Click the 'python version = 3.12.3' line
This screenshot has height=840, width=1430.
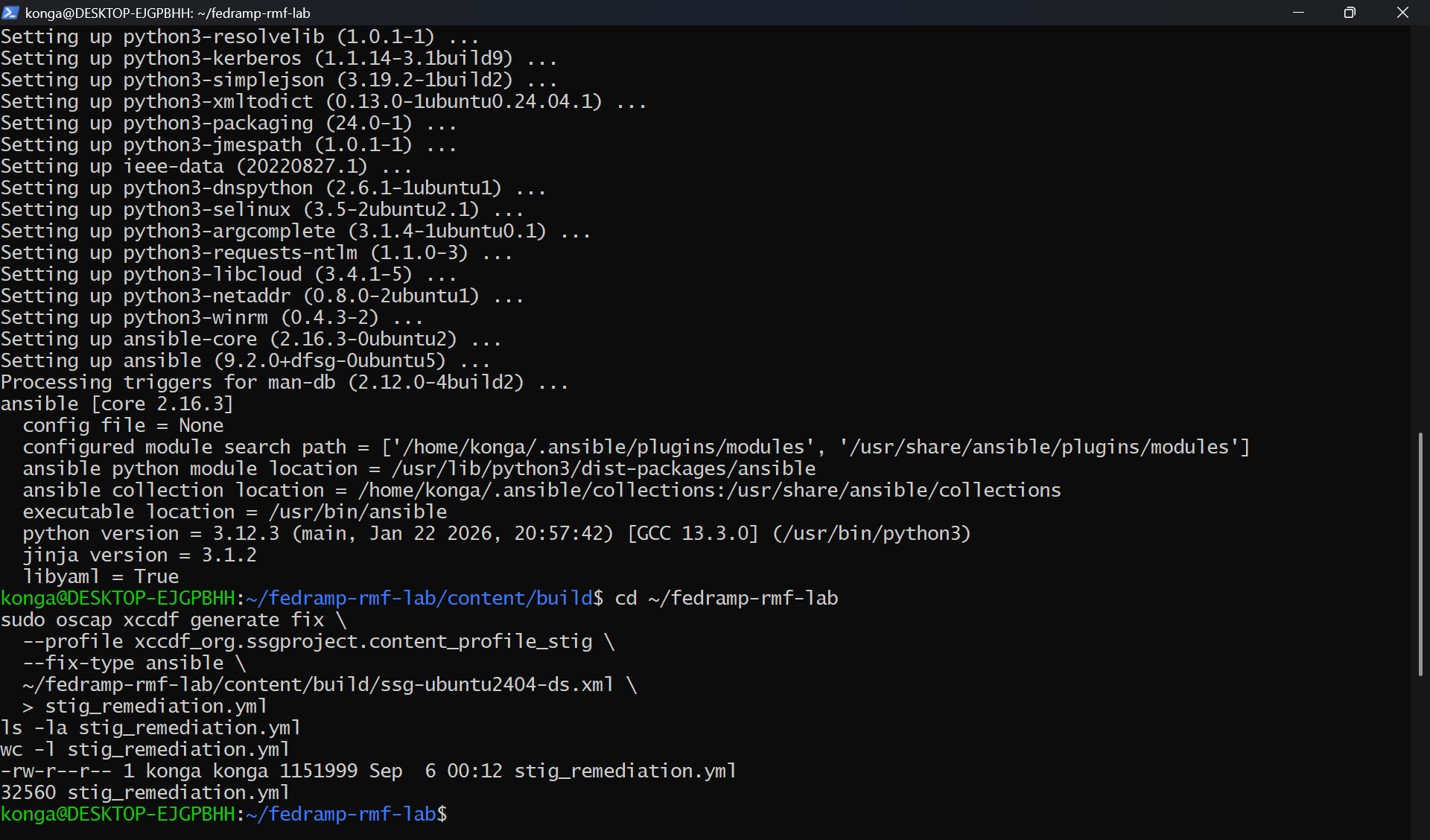497,533
